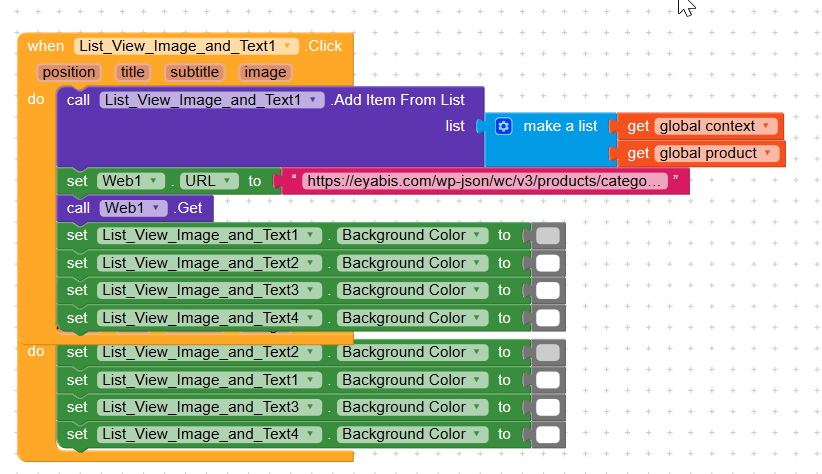Click the gear icon on make a list block
This screenshot has width=822, height=474.
pyautogui.click(x=504, y=126)
